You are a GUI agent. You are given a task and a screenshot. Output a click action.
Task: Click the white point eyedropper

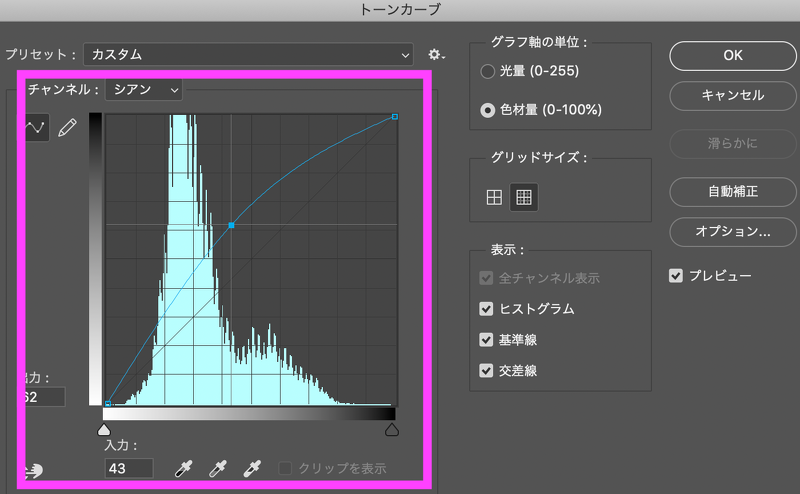pos(250,468)
